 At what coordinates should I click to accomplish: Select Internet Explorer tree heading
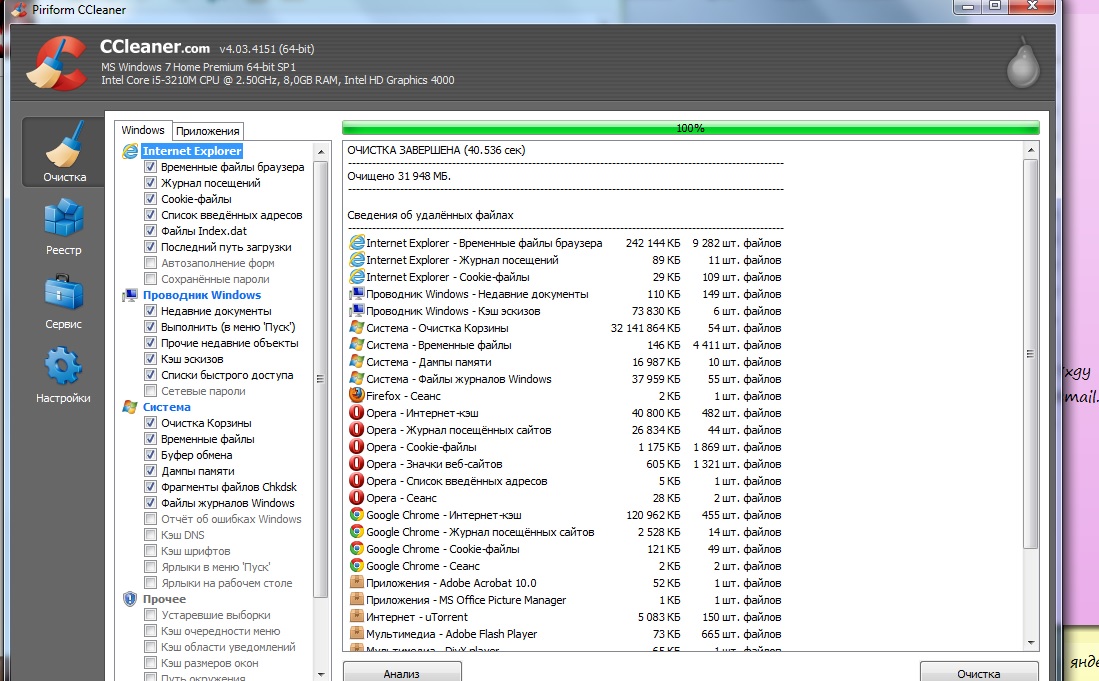point(192,151)
